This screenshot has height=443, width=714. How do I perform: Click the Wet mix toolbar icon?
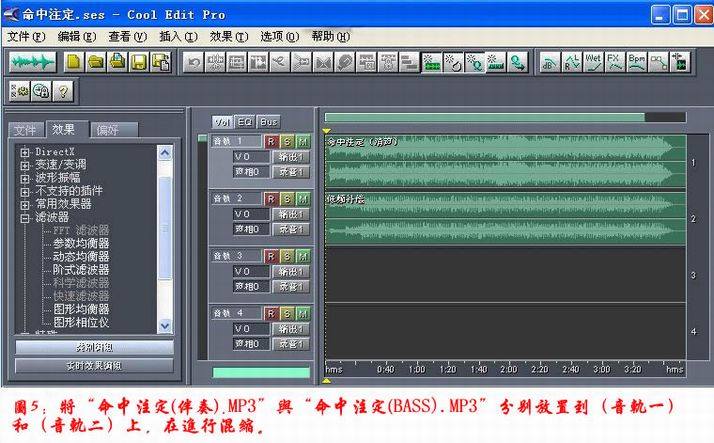594,62
